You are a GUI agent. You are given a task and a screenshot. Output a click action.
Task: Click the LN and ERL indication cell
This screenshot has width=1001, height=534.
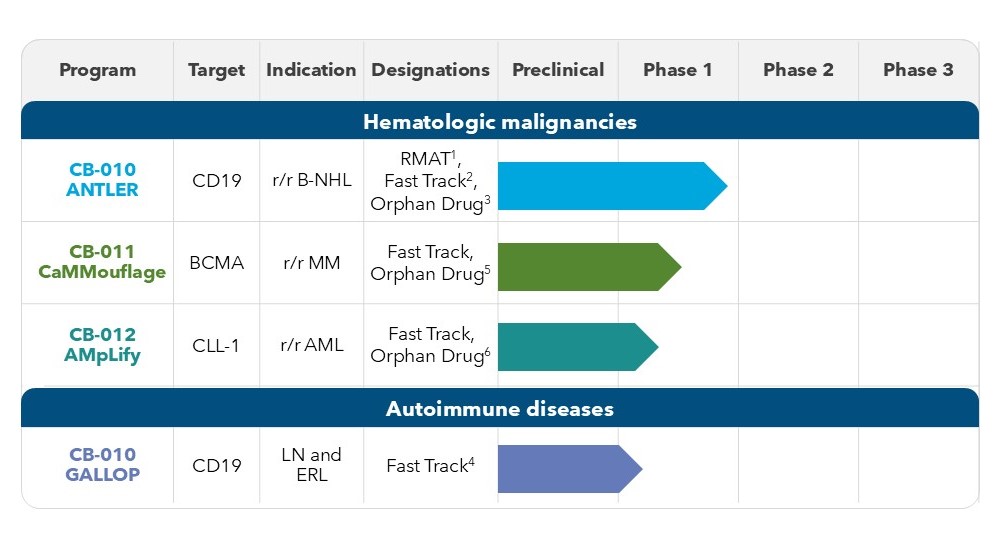[311, 465]
